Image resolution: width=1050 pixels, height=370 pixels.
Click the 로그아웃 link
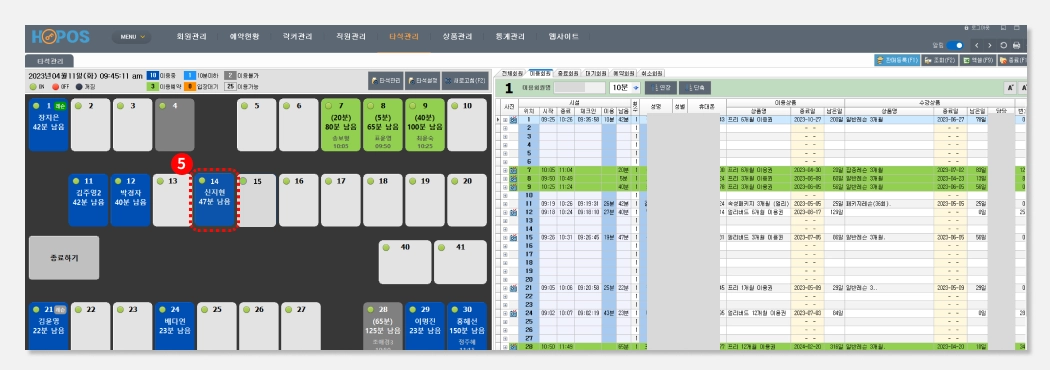pos(976,28)
